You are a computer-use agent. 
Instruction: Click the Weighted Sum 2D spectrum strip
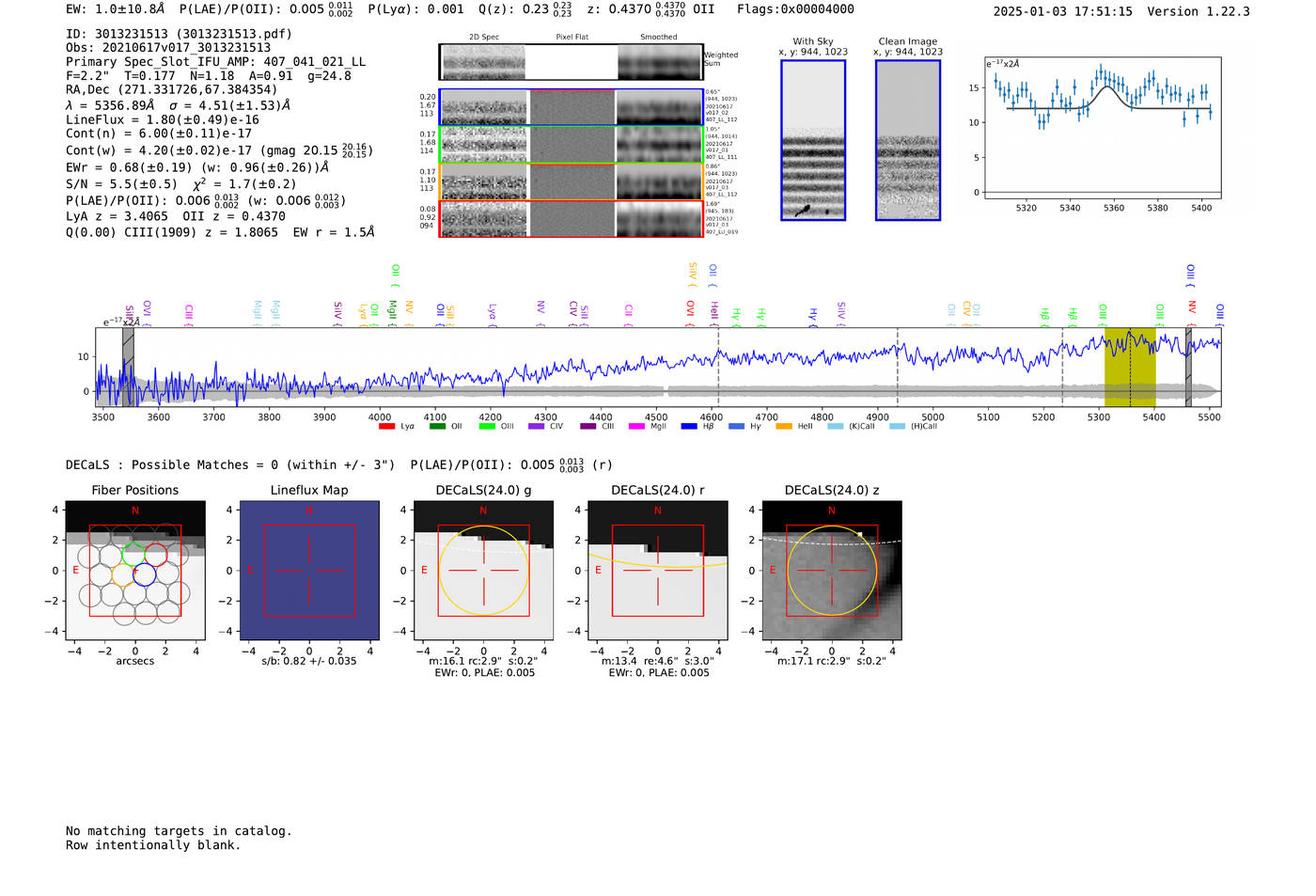pos(572,62)
